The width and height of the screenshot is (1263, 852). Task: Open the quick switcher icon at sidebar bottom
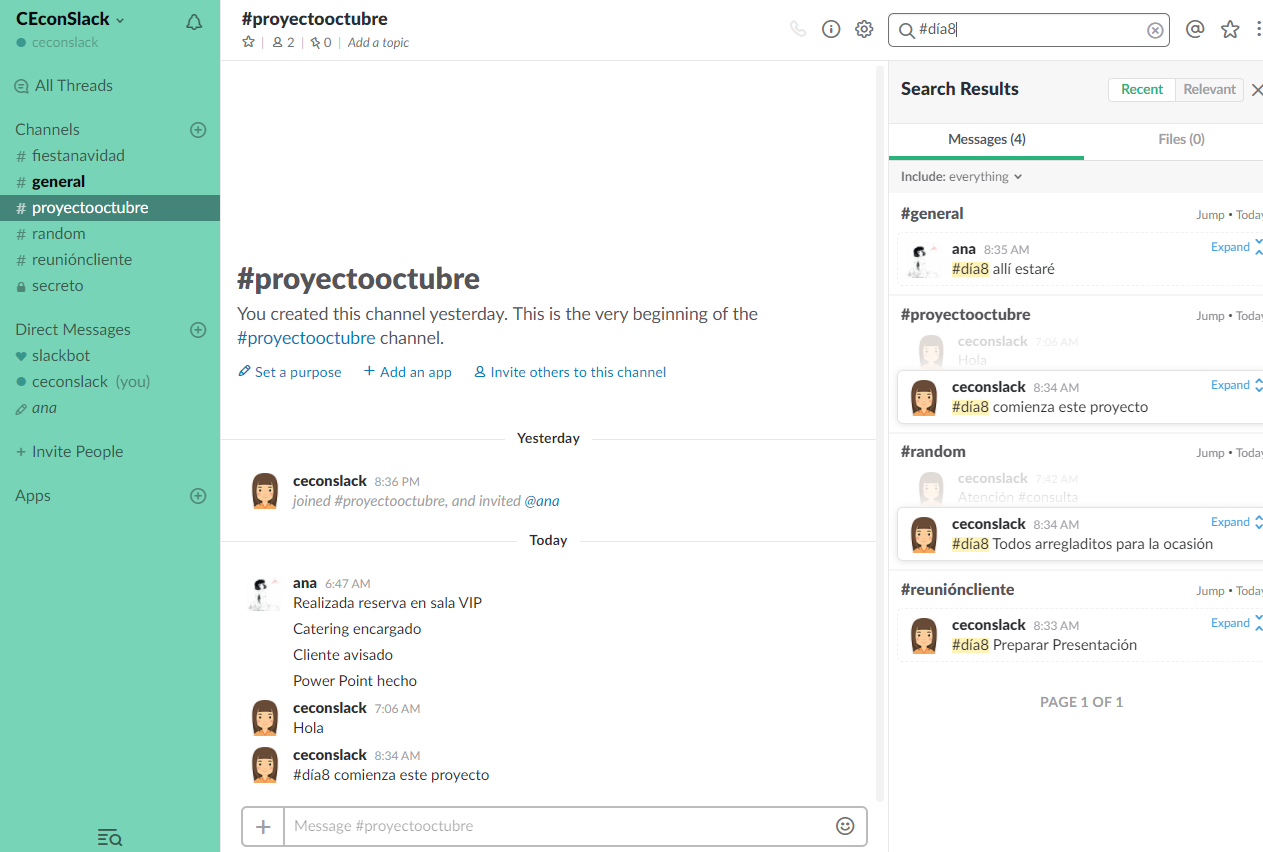click(x=109, y=837)
